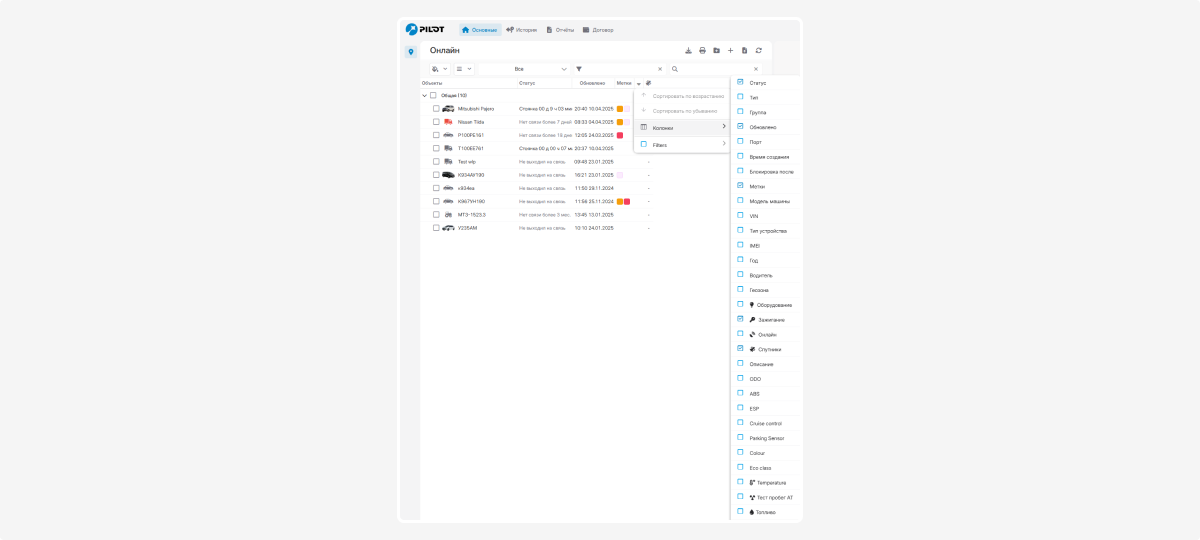Open the 'Все' group dropdown
The height and width of the screenshot is (540, 1200).
tap(524, 69)
